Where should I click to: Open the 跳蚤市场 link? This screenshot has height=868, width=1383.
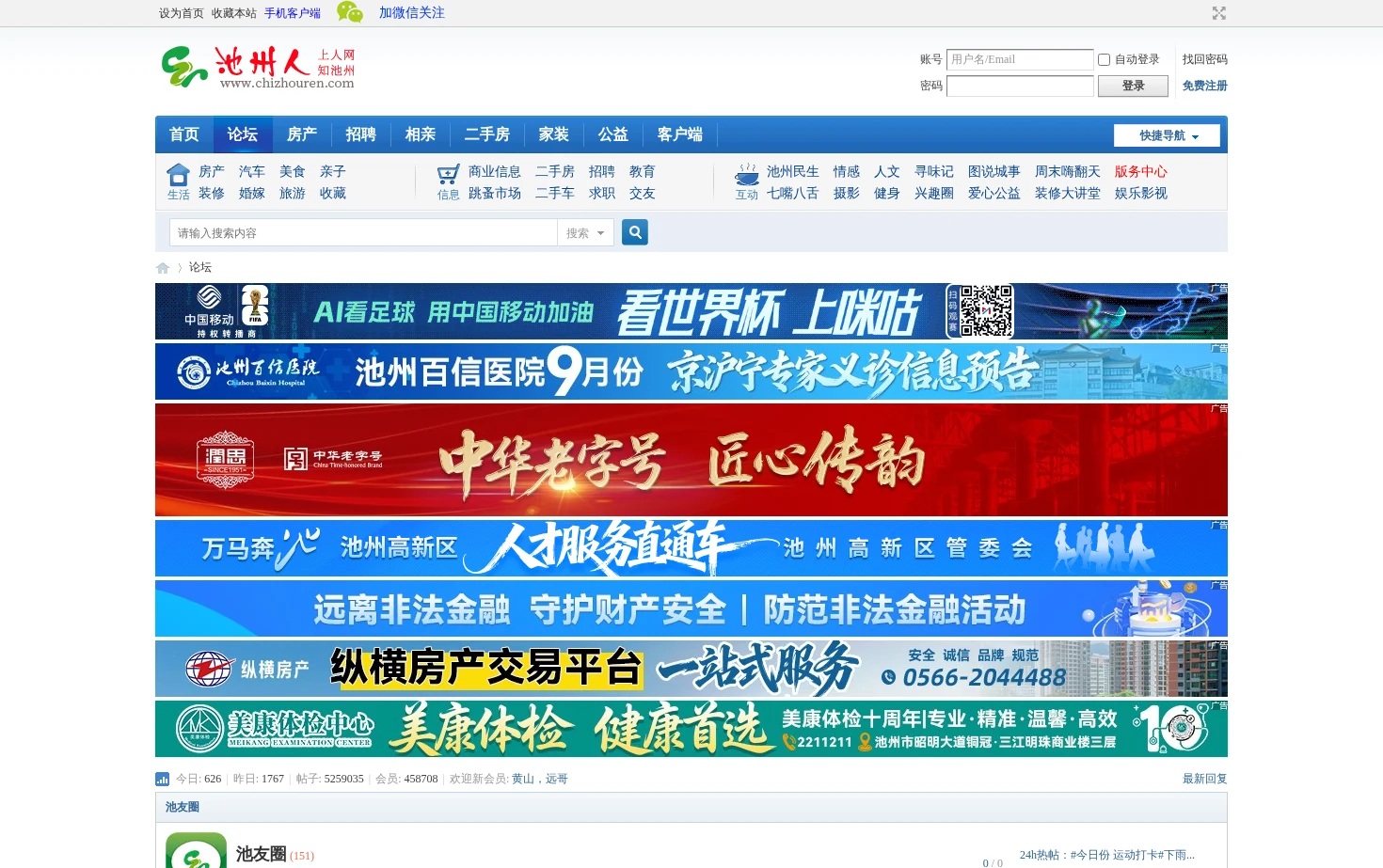coord(495,193)
